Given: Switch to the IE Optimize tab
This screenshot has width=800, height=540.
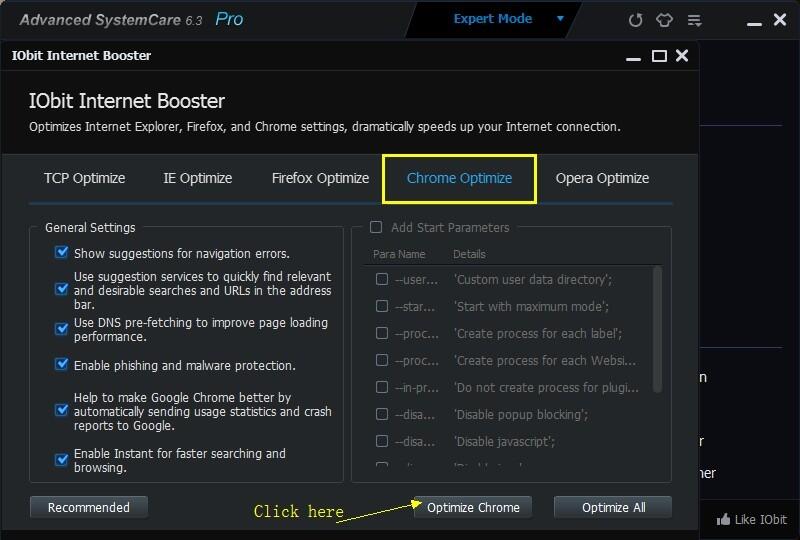Looking at the screenshot, I should coord(197,178).
